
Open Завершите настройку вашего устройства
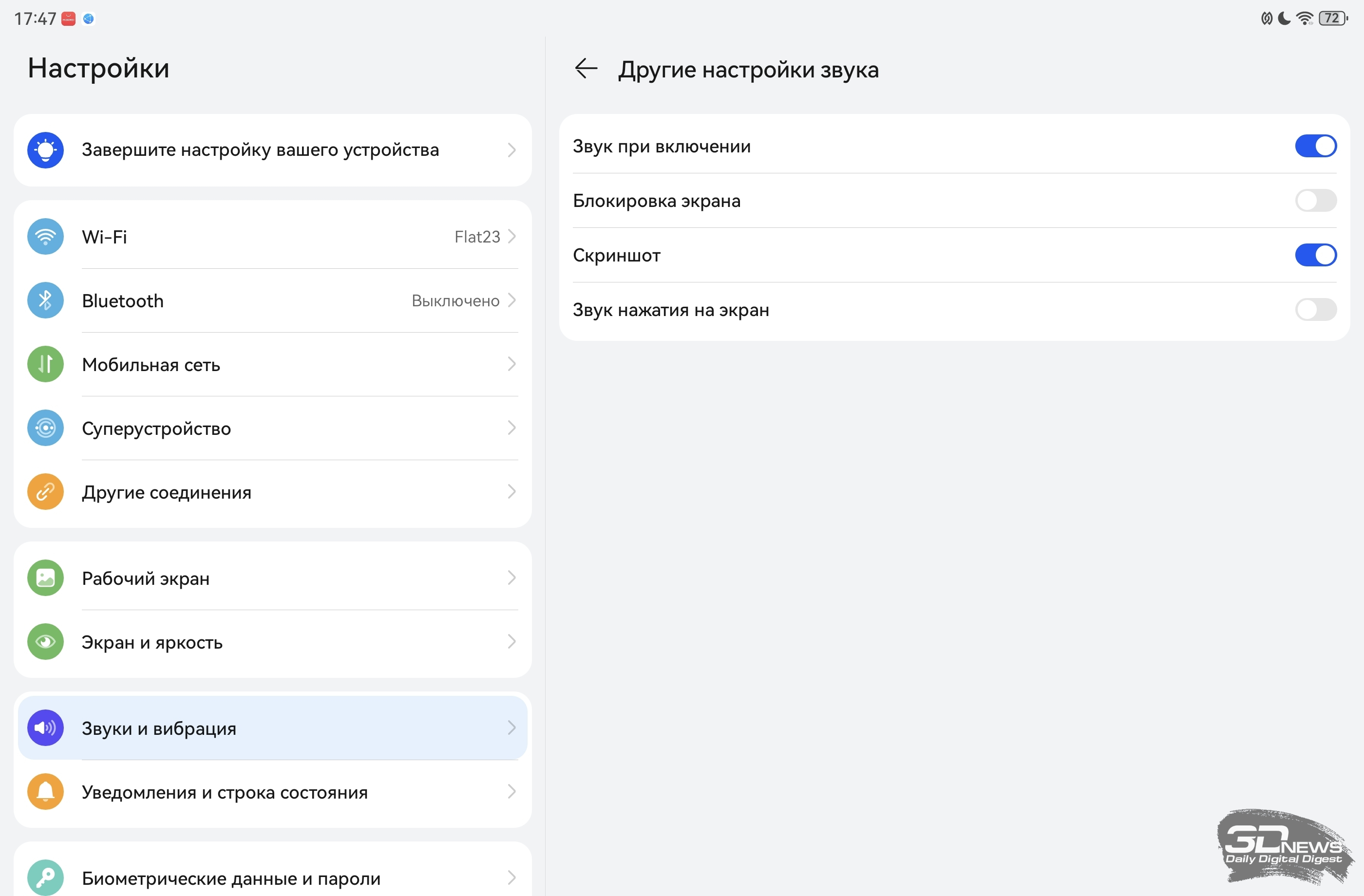pyautogui.click(x=273, y=150)
